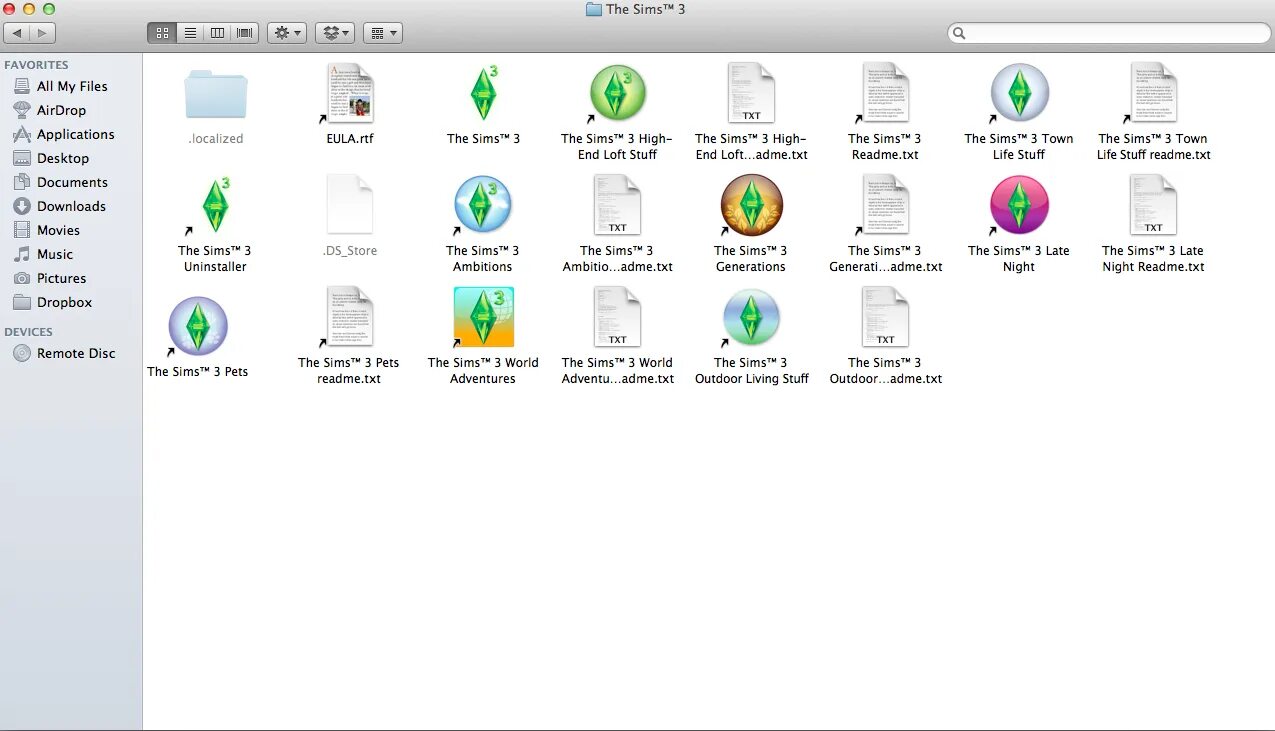Select The Sims 3 Generations brown icon
This screenshot has height=731, width=1275.
point(751,205)
